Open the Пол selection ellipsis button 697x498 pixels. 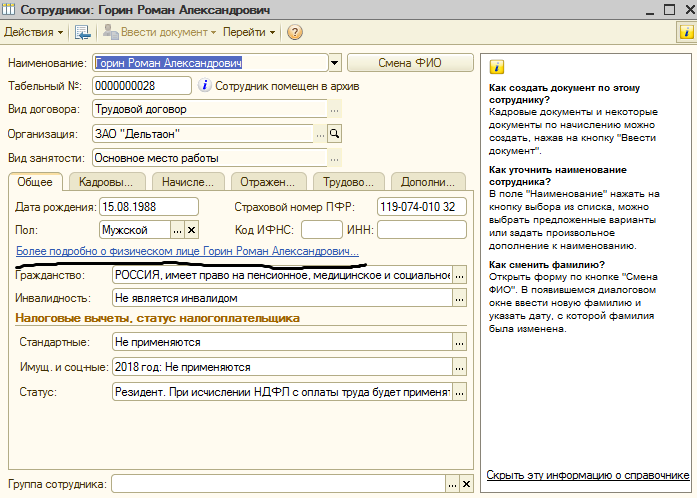[177, 230]
